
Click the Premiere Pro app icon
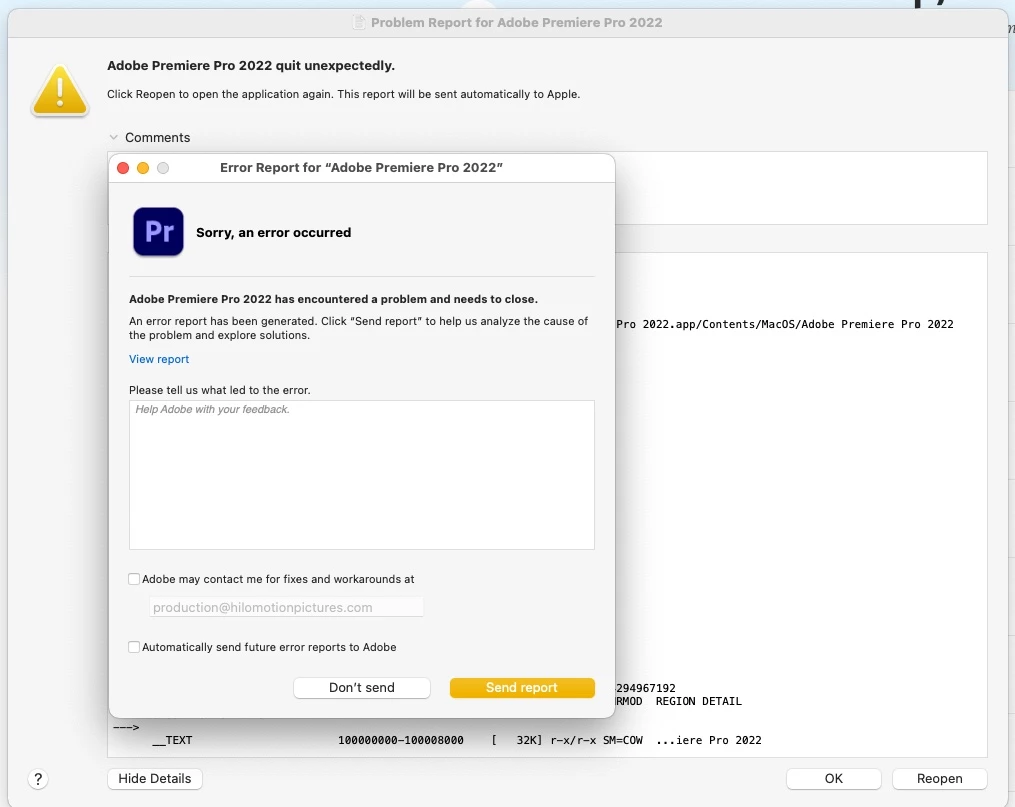[158, 232]
